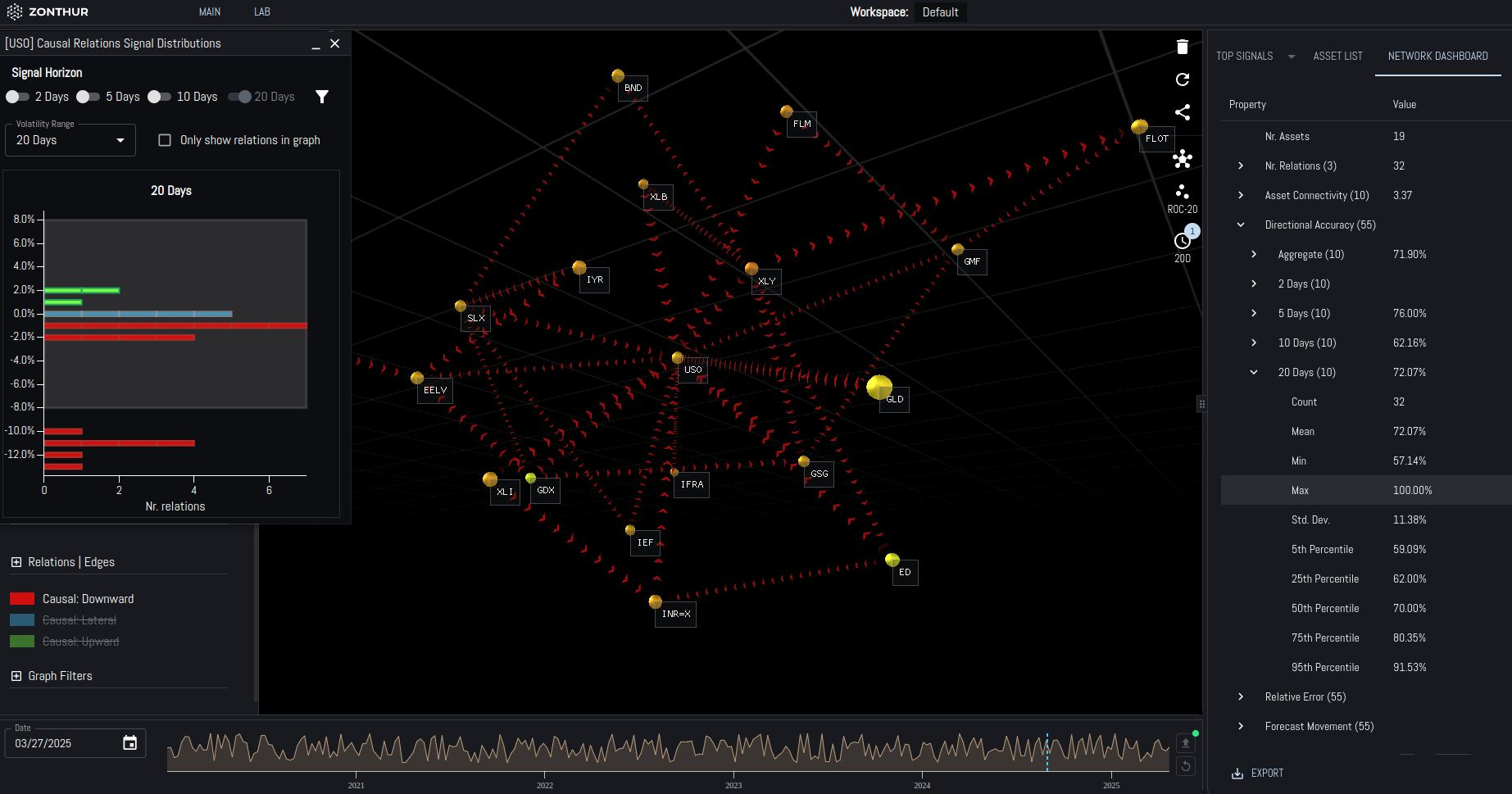The image size is (1512, 794).
Task: Select the GDX node in graph
Action: click(531, 478)
